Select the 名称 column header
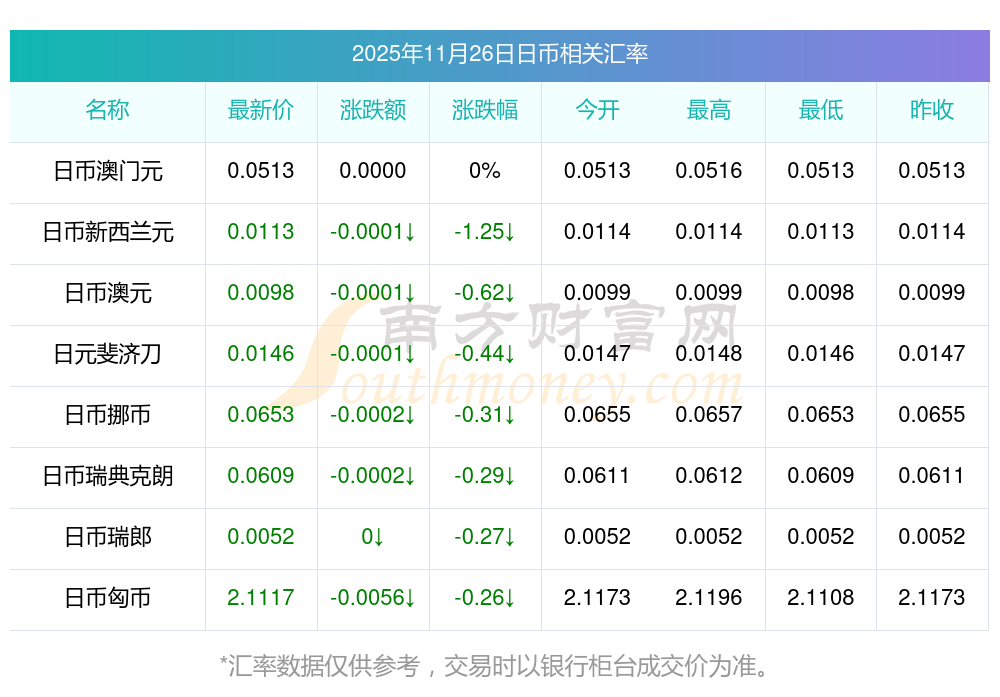 coord(107,111)
